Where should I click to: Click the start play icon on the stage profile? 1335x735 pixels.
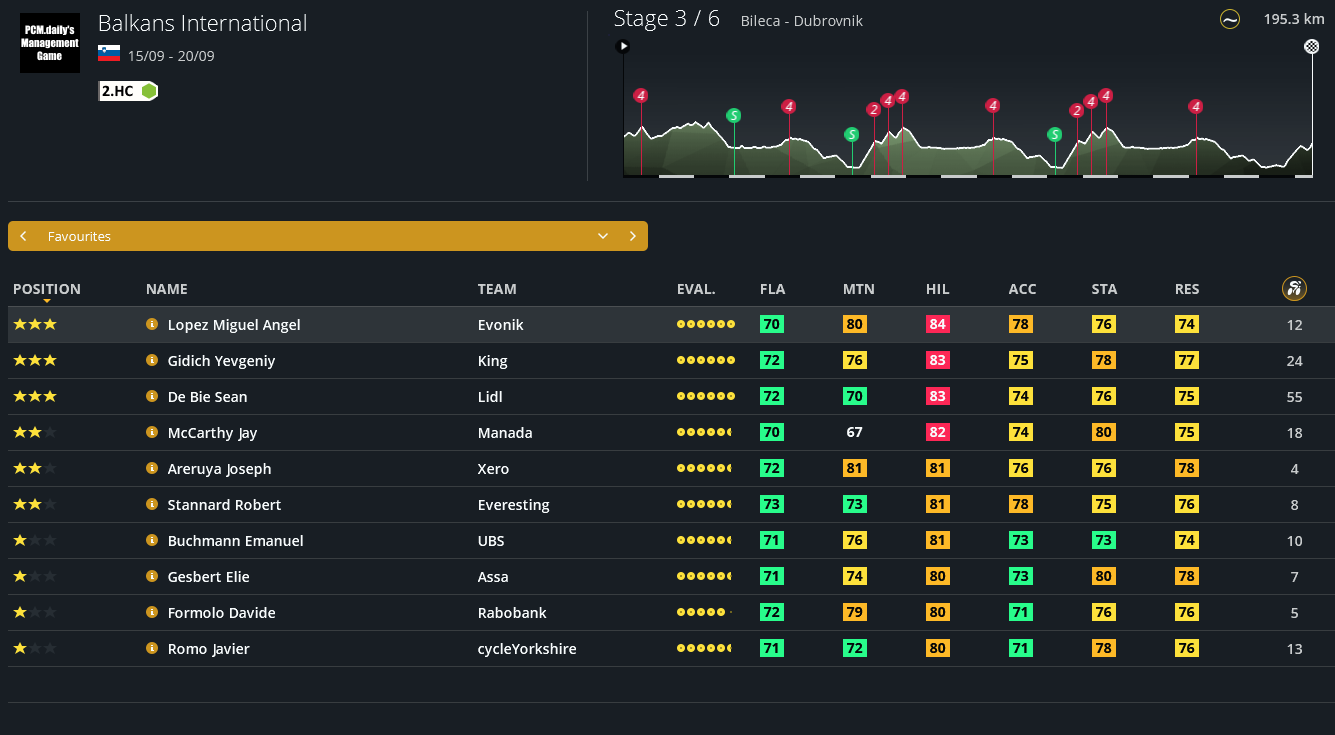pyautogui.click(x=623, y=46)
